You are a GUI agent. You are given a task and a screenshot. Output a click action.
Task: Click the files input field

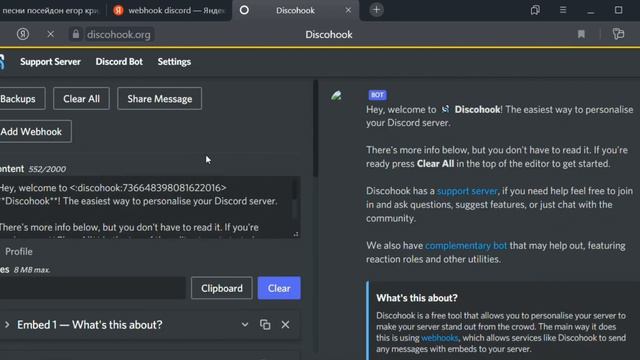click(92, 288)
